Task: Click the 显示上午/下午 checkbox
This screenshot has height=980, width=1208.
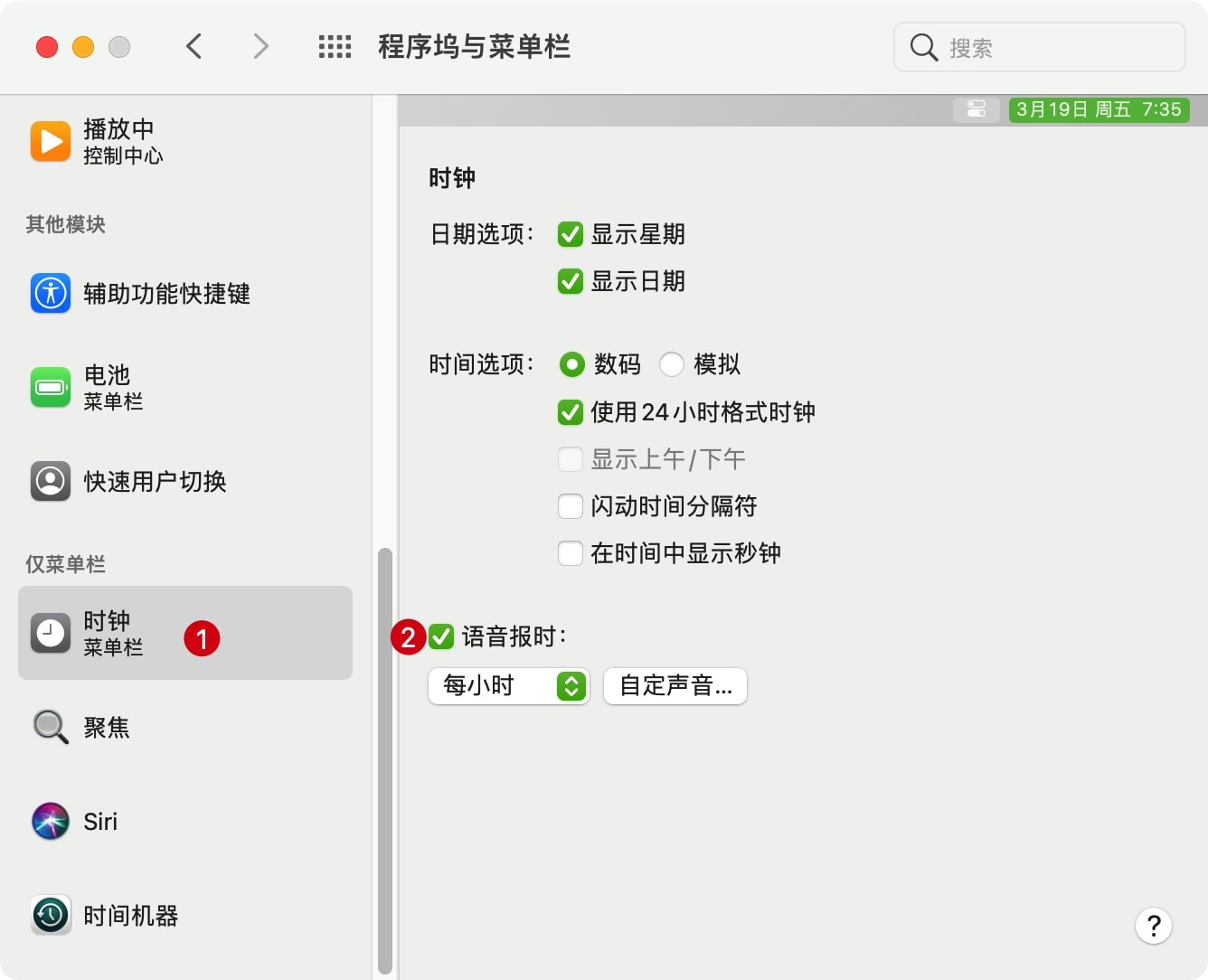Action: pyautogui.click(x=571, y=459)
